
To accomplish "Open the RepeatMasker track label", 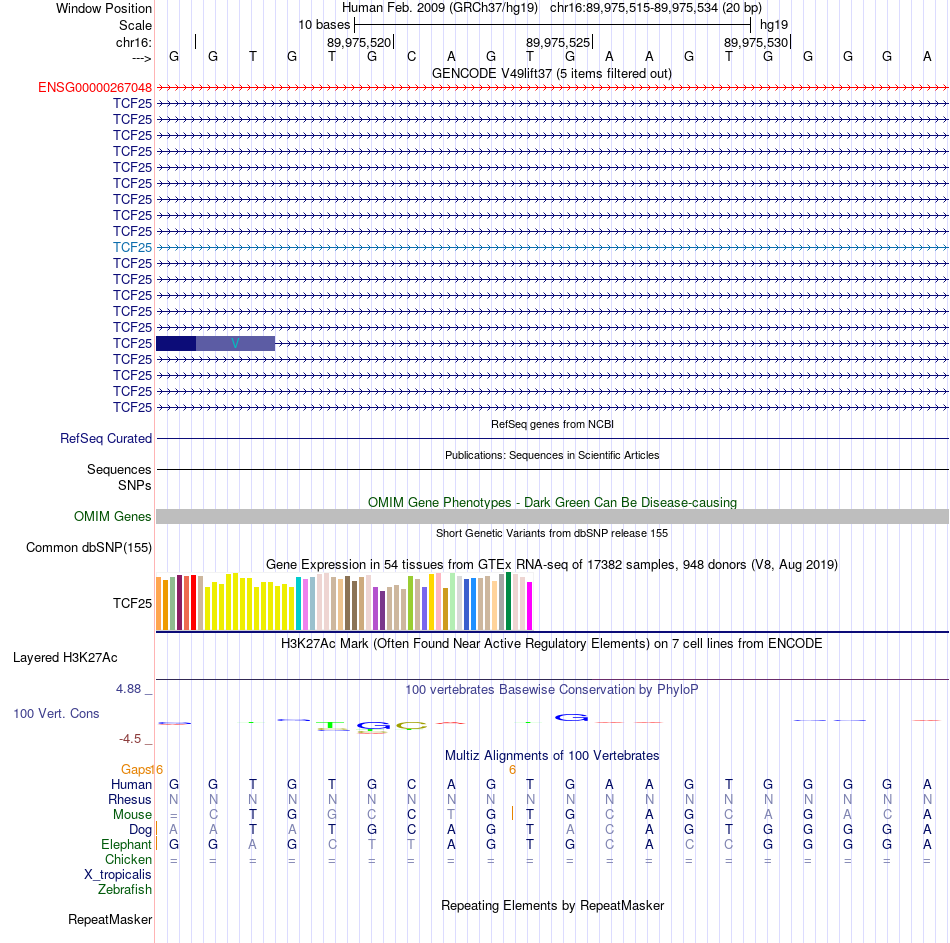I will tap(110, 919).
